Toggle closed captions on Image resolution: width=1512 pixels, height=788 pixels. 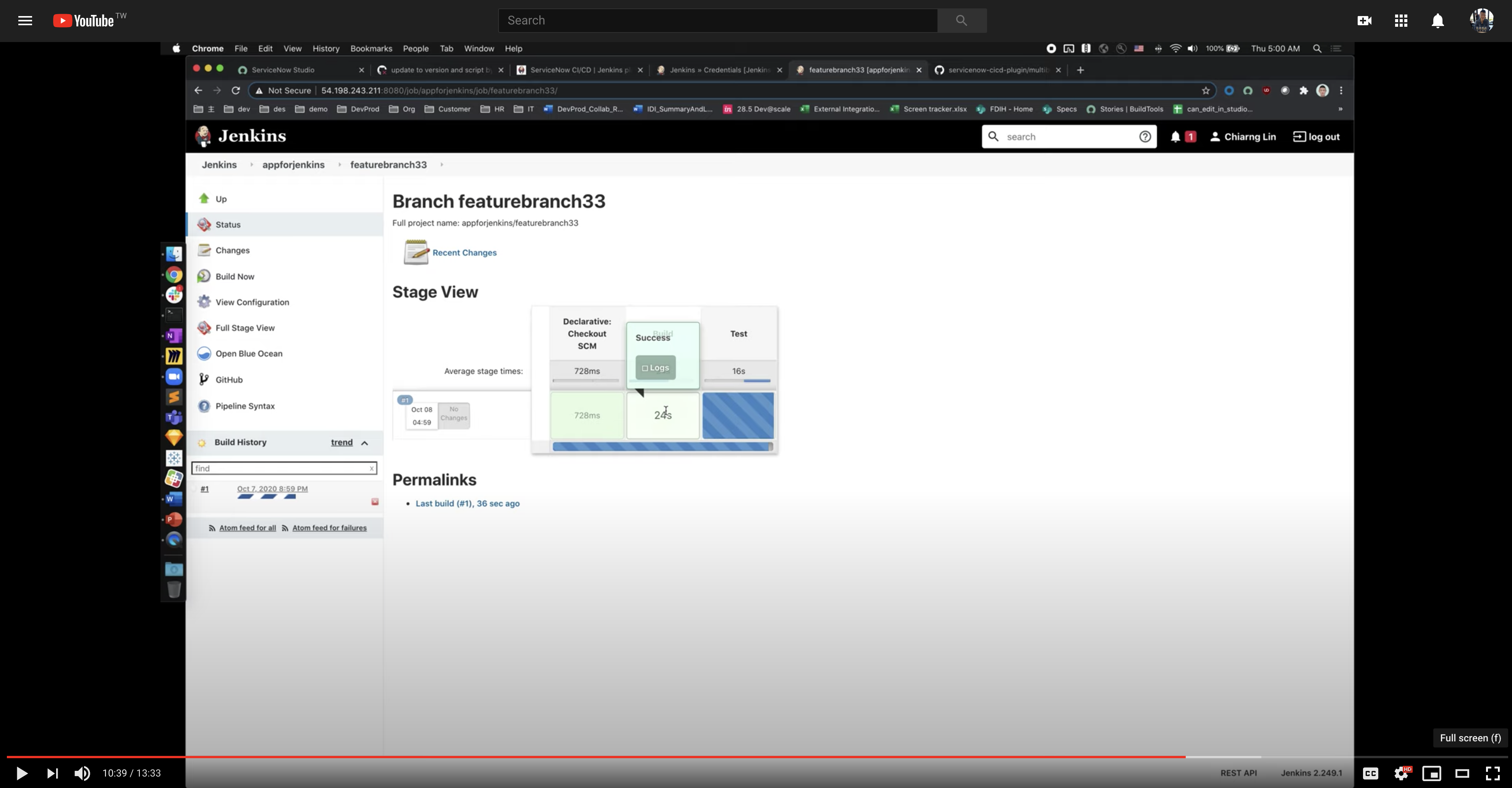coord(1371,773)
